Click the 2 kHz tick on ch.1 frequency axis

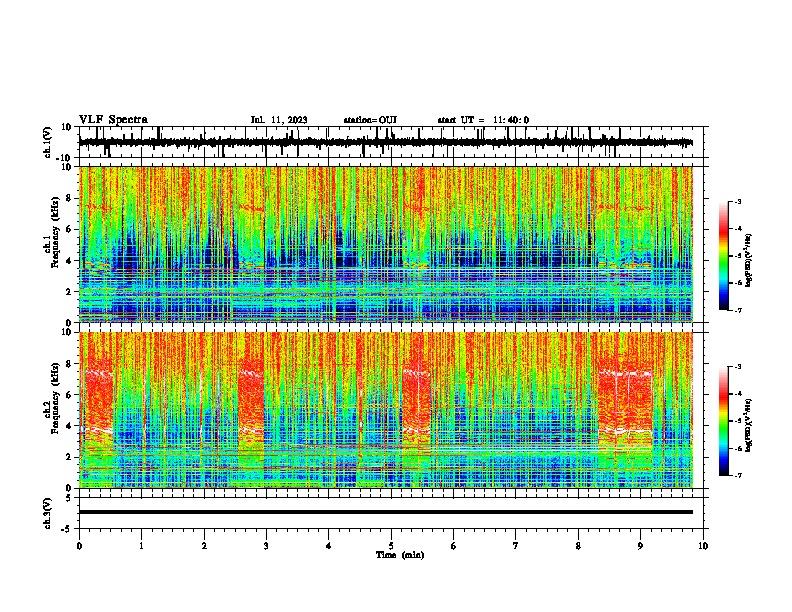(69, 292)
